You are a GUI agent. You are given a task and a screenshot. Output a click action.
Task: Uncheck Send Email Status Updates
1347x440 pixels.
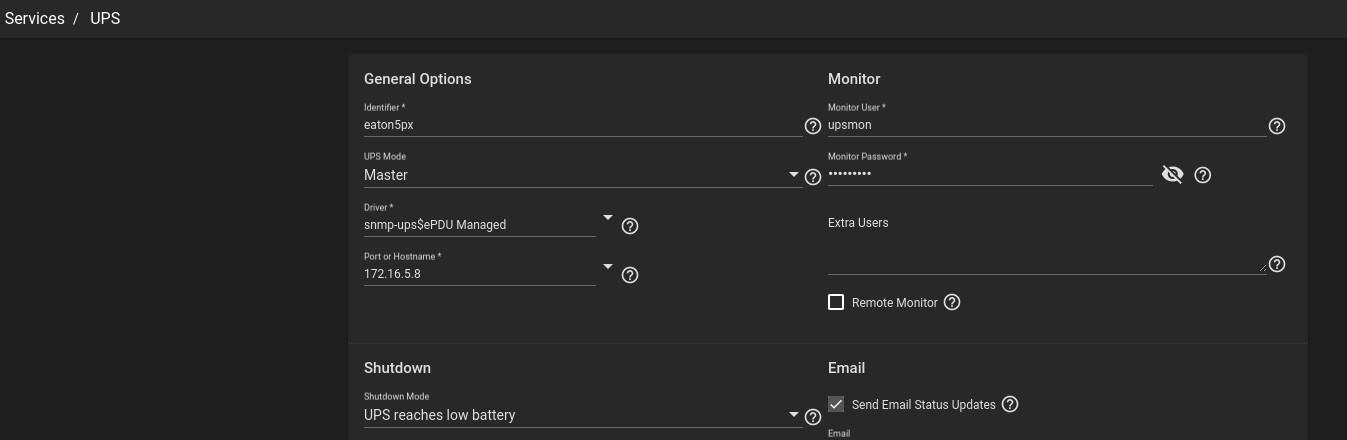(836, 404)
